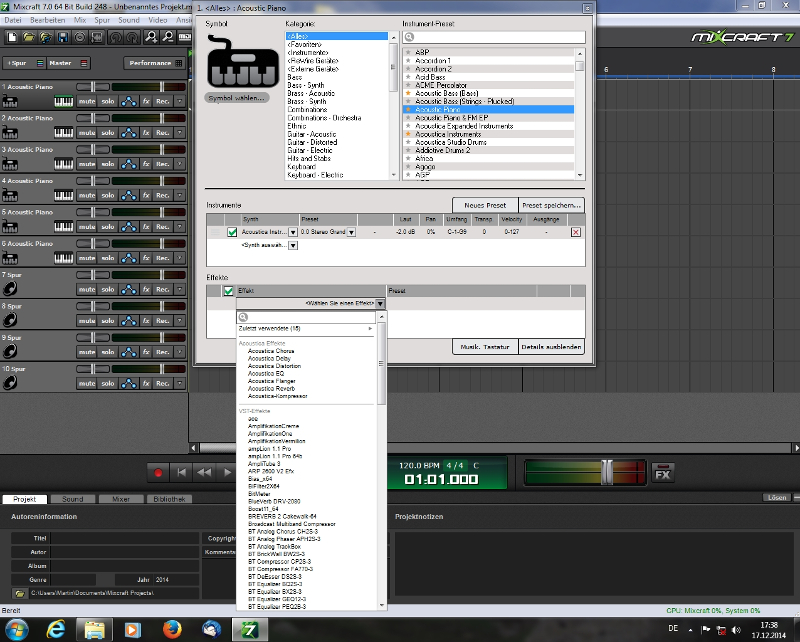The image size is (800, 642).
Task: Remove the Acoustica Instruments synth row (red X)
Action: pos(576,232)
